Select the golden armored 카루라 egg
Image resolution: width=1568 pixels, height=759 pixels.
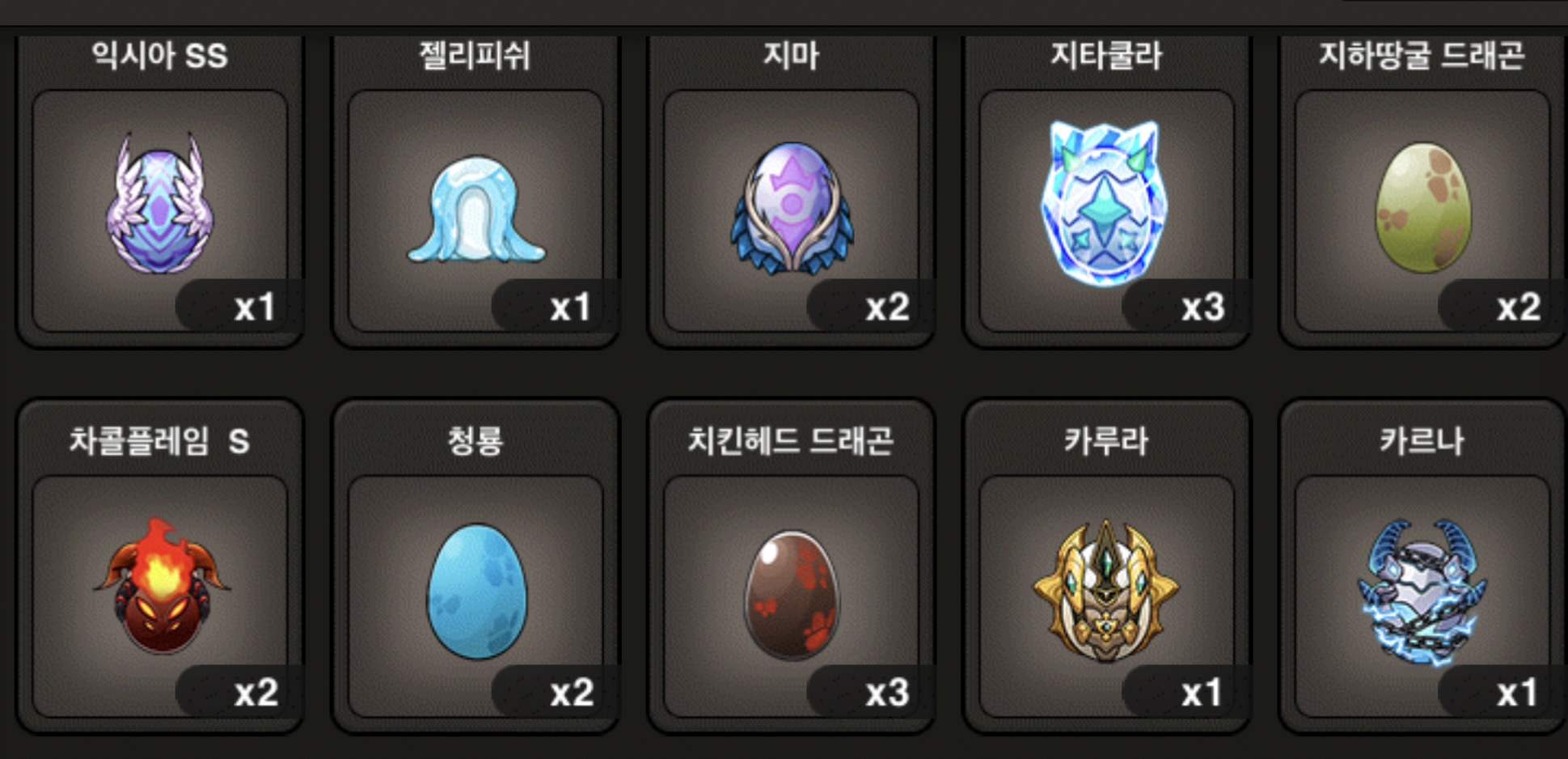[1106, 590]
